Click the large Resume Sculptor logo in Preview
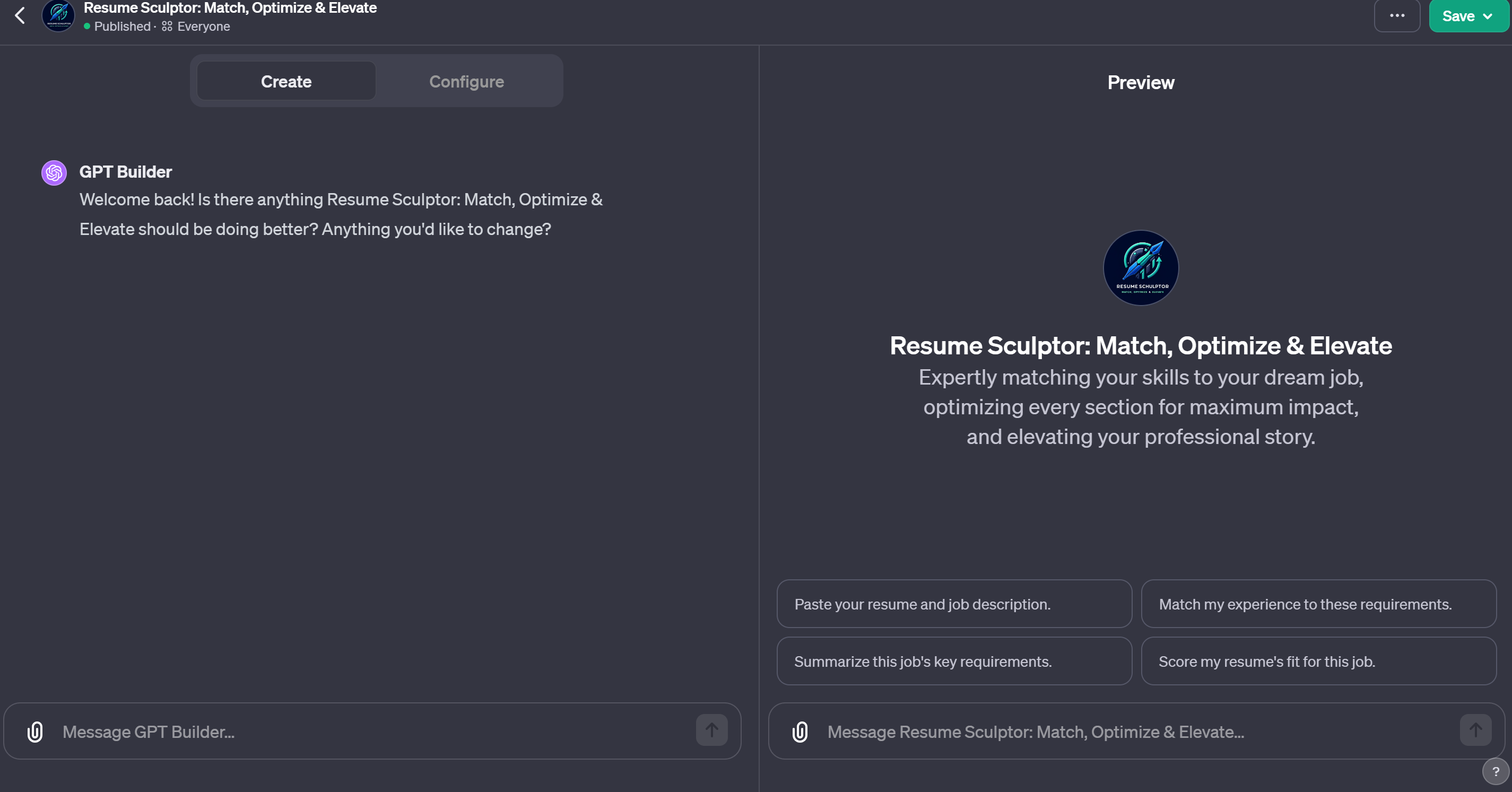 pyautogui.click(x=1141, y=268)
